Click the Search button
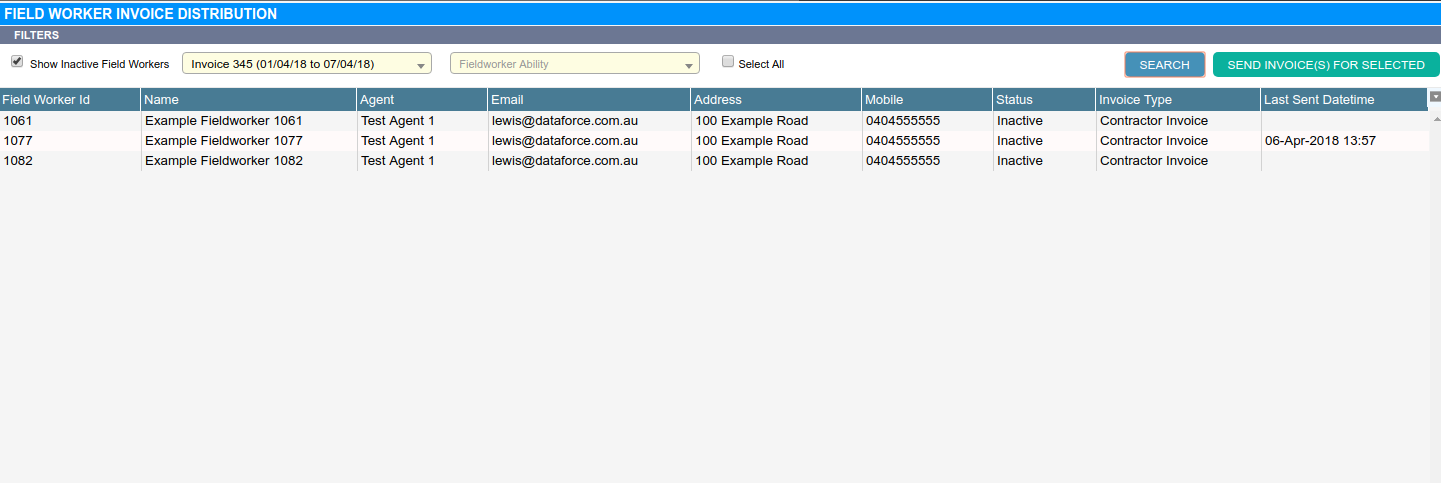1441x483 pixels. [x=1164, y=65]
